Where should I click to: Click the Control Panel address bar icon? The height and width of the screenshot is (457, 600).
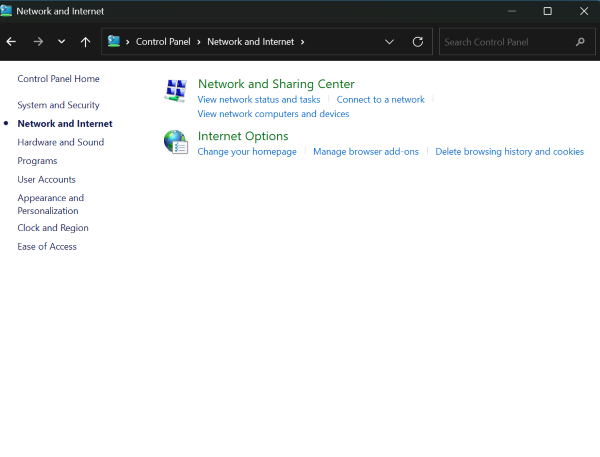[114, 42]
